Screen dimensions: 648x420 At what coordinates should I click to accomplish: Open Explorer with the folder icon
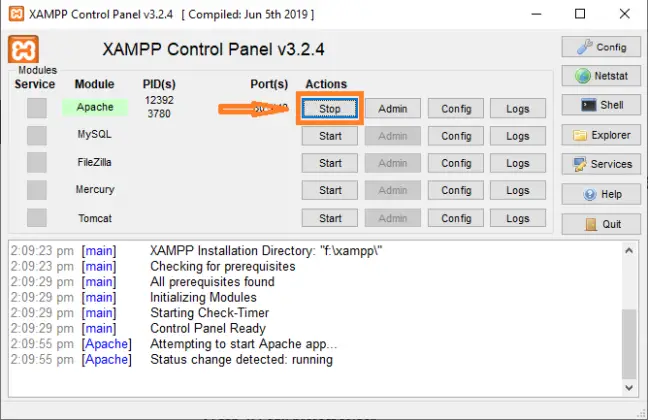pos(601,135)
